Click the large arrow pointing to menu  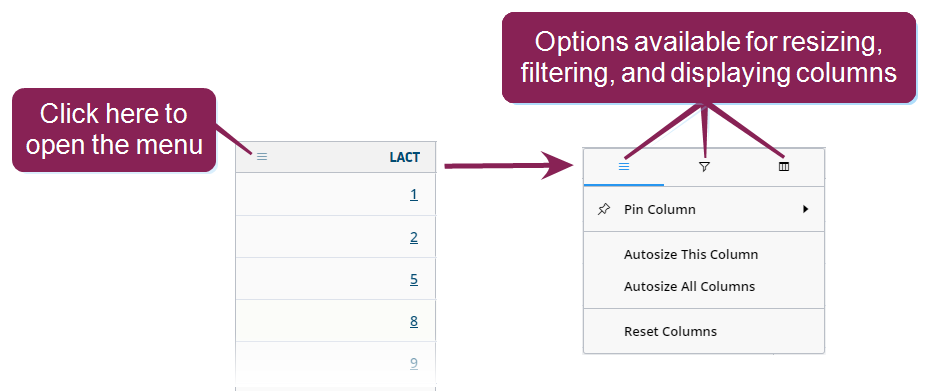pos(507,165)
